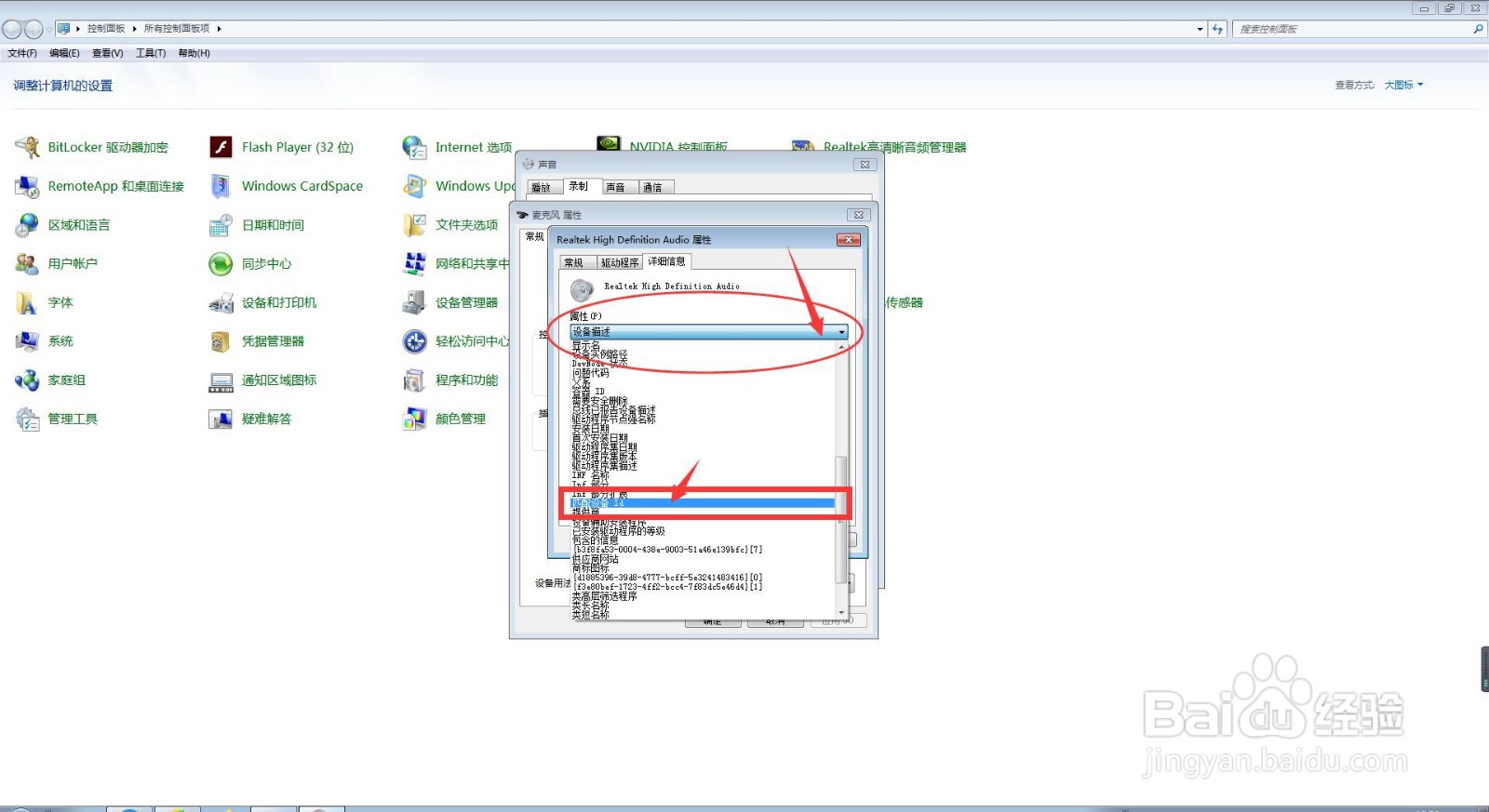Open the 轻松访问中心 icon
This screenshot has width=1489, height=812.
(414, 341)
